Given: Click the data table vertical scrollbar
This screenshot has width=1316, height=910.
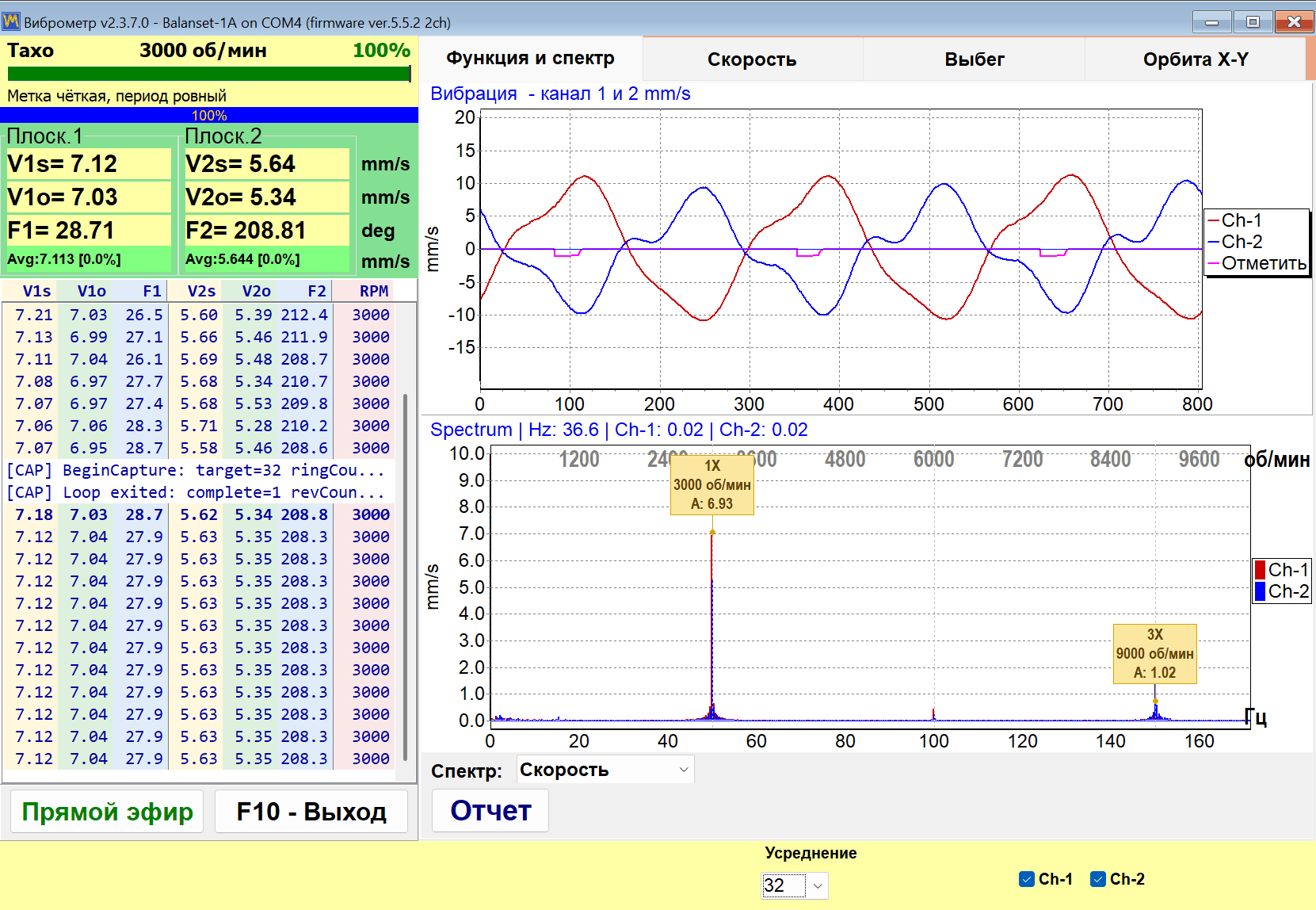Looking at the screenshot, I should 406,575.
